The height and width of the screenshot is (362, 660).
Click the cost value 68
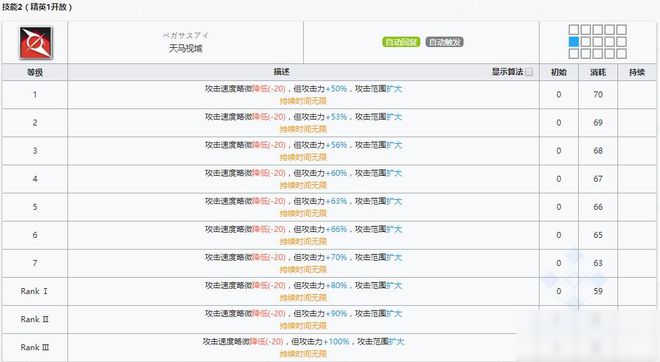[x=598, y=151]
